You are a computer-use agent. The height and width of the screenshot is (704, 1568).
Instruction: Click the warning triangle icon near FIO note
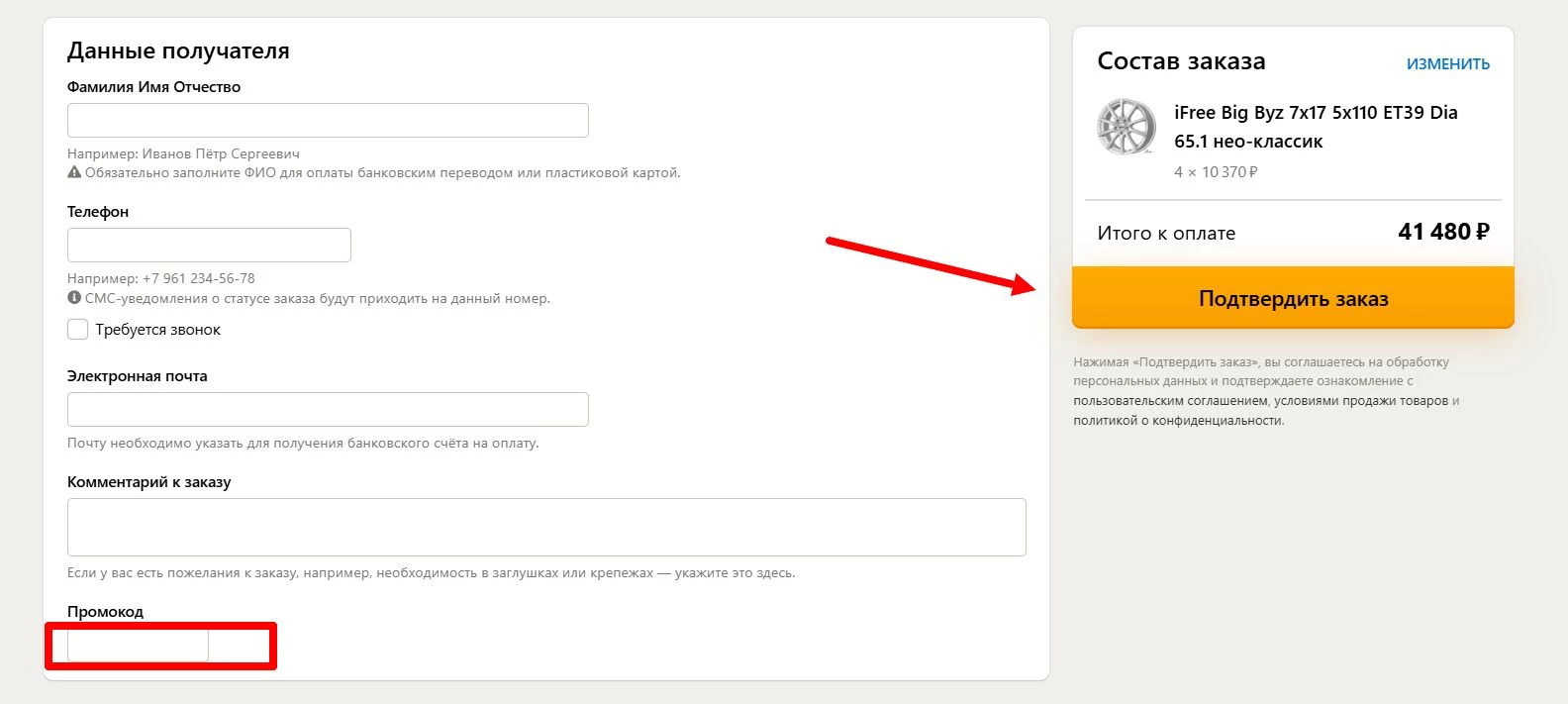(x=74, y=172)
